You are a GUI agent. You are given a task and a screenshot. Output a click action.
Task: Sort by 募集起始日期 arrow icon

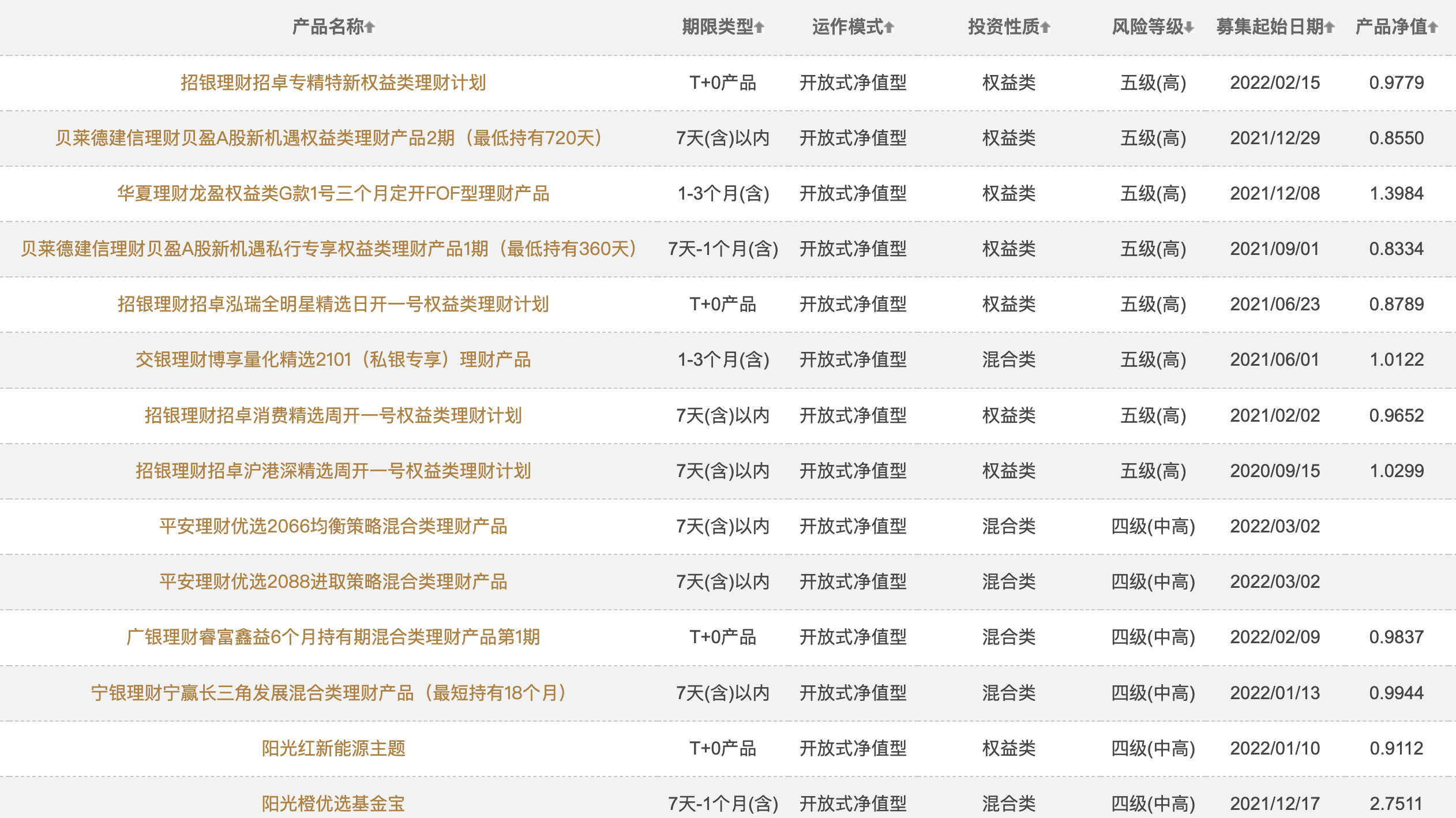1330,27
